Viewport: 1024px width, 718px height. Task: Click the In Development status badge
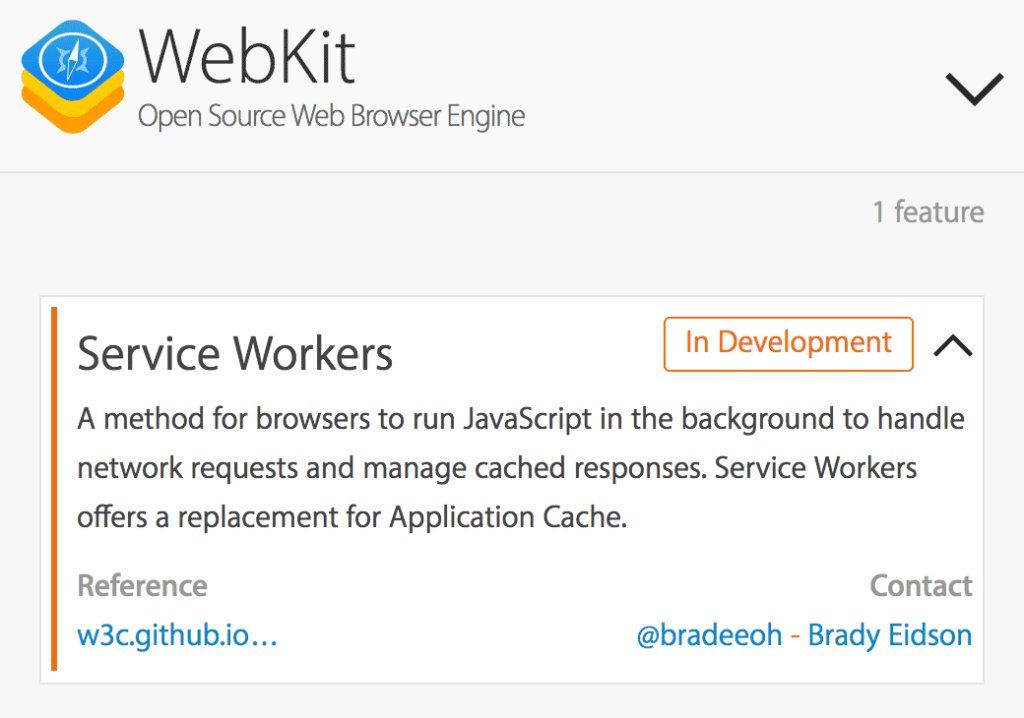pyautogui.click(x=788, y=344)
